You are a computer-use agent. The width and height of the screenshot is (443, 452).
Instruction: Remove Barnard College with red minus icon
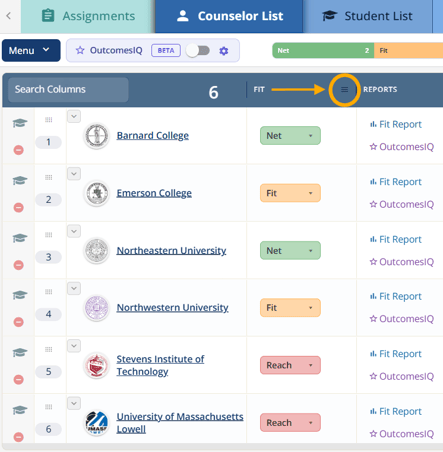(x=19, y=150)
